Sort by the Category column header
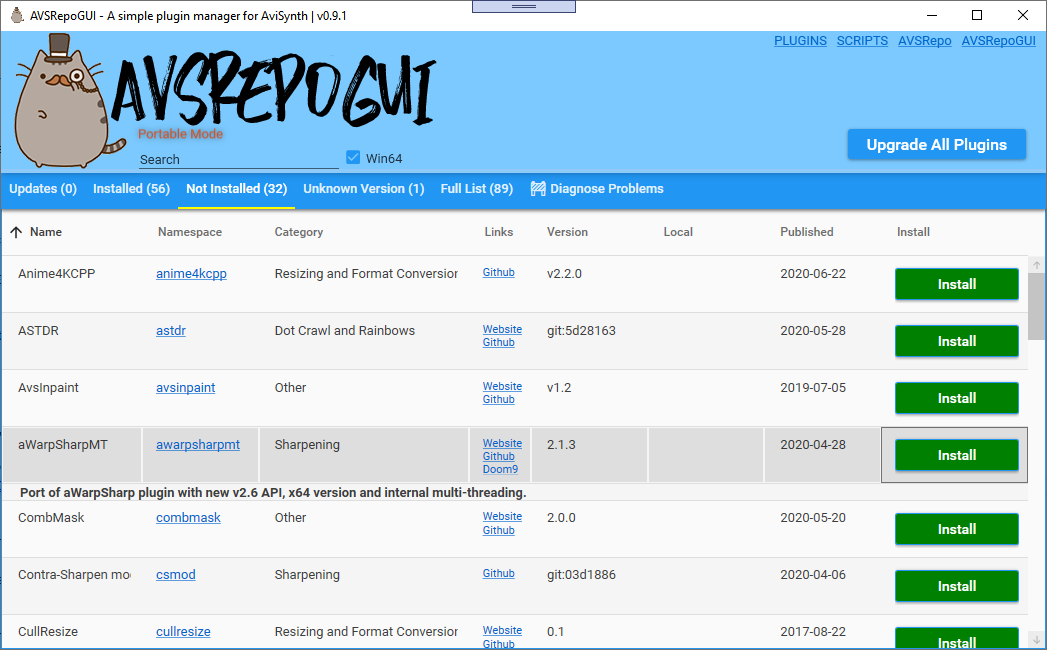The width and height of the screenshot is (1047, 650). click(298, 232)
